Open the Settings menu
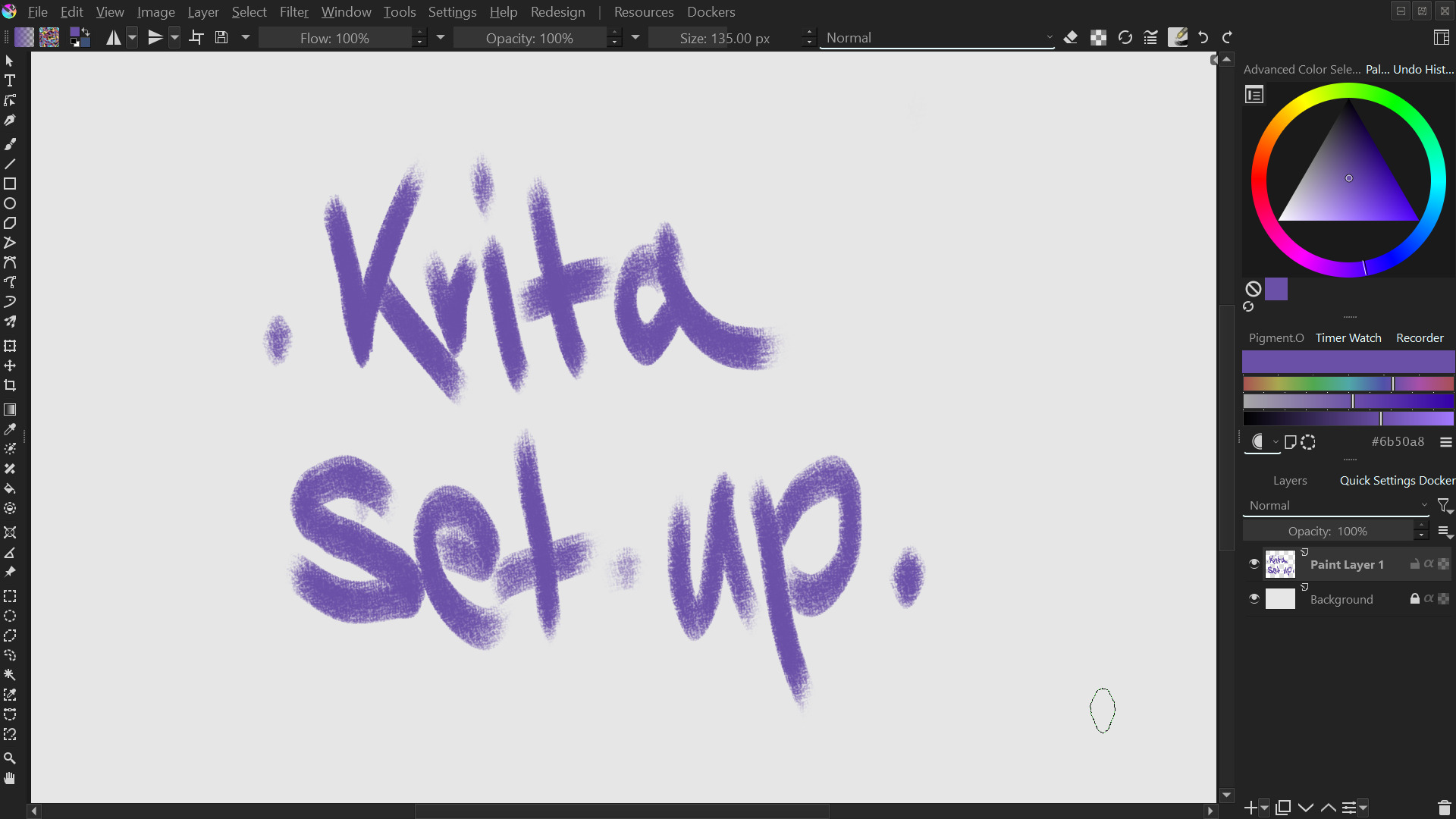 [452, 12]
